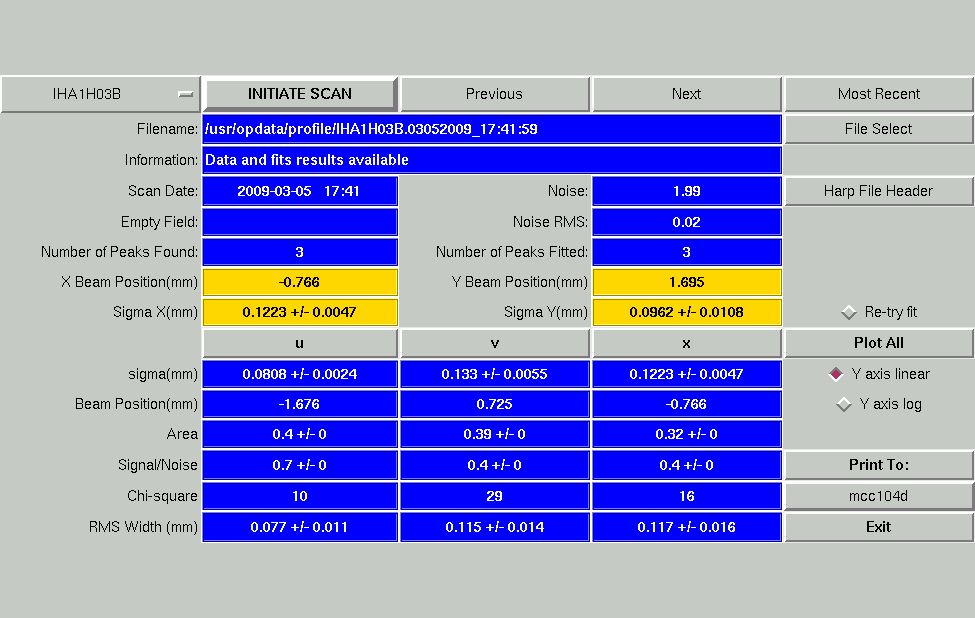Select Signal/Noise value 0.7 +/- 0

coord(300,465)
